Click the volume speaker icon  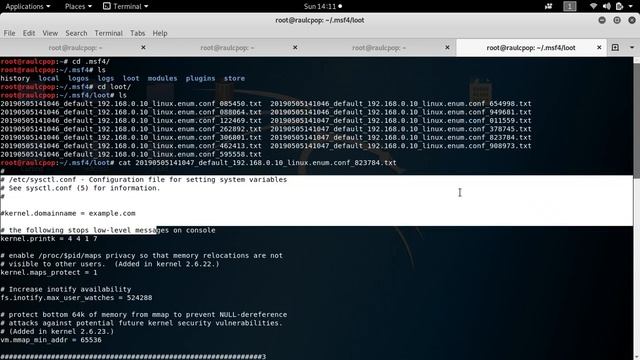coord(607,6)
